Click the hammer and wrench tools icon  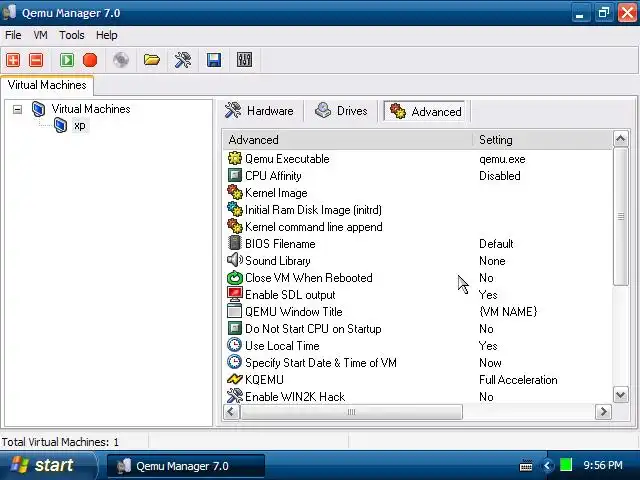(x=183, y=60)
